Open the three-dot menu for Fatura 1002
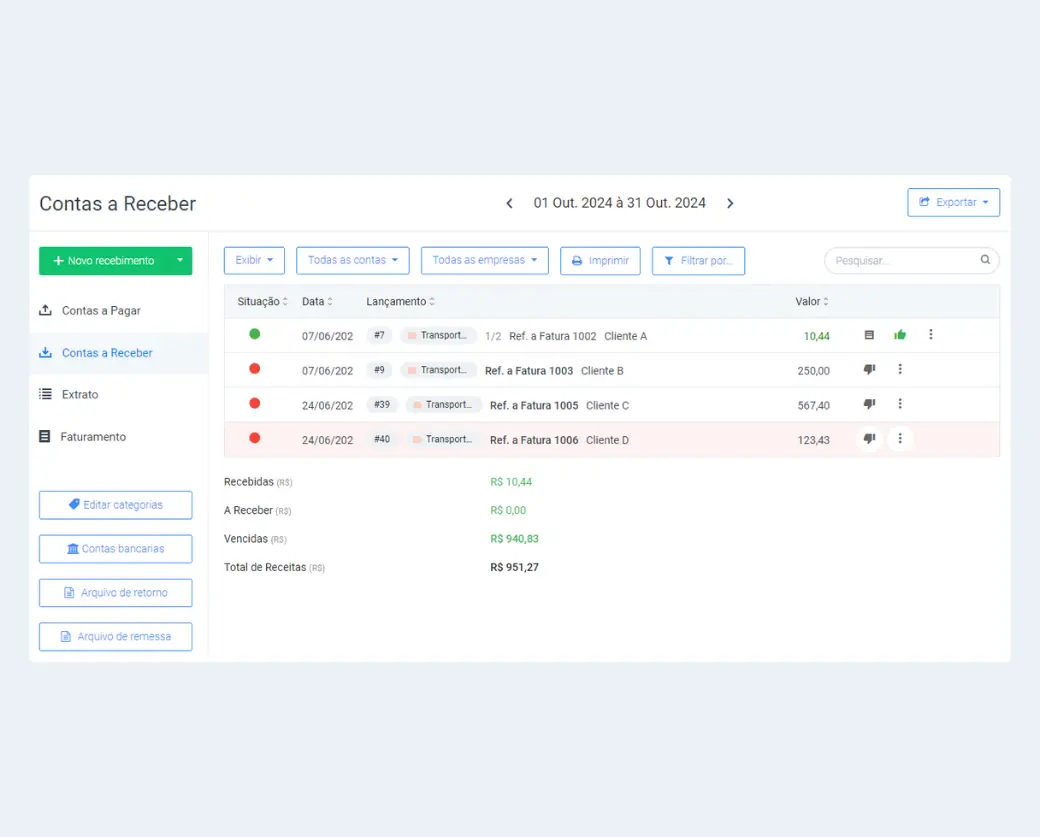This screenshot has height=837, width=1040. pos(931,335)
